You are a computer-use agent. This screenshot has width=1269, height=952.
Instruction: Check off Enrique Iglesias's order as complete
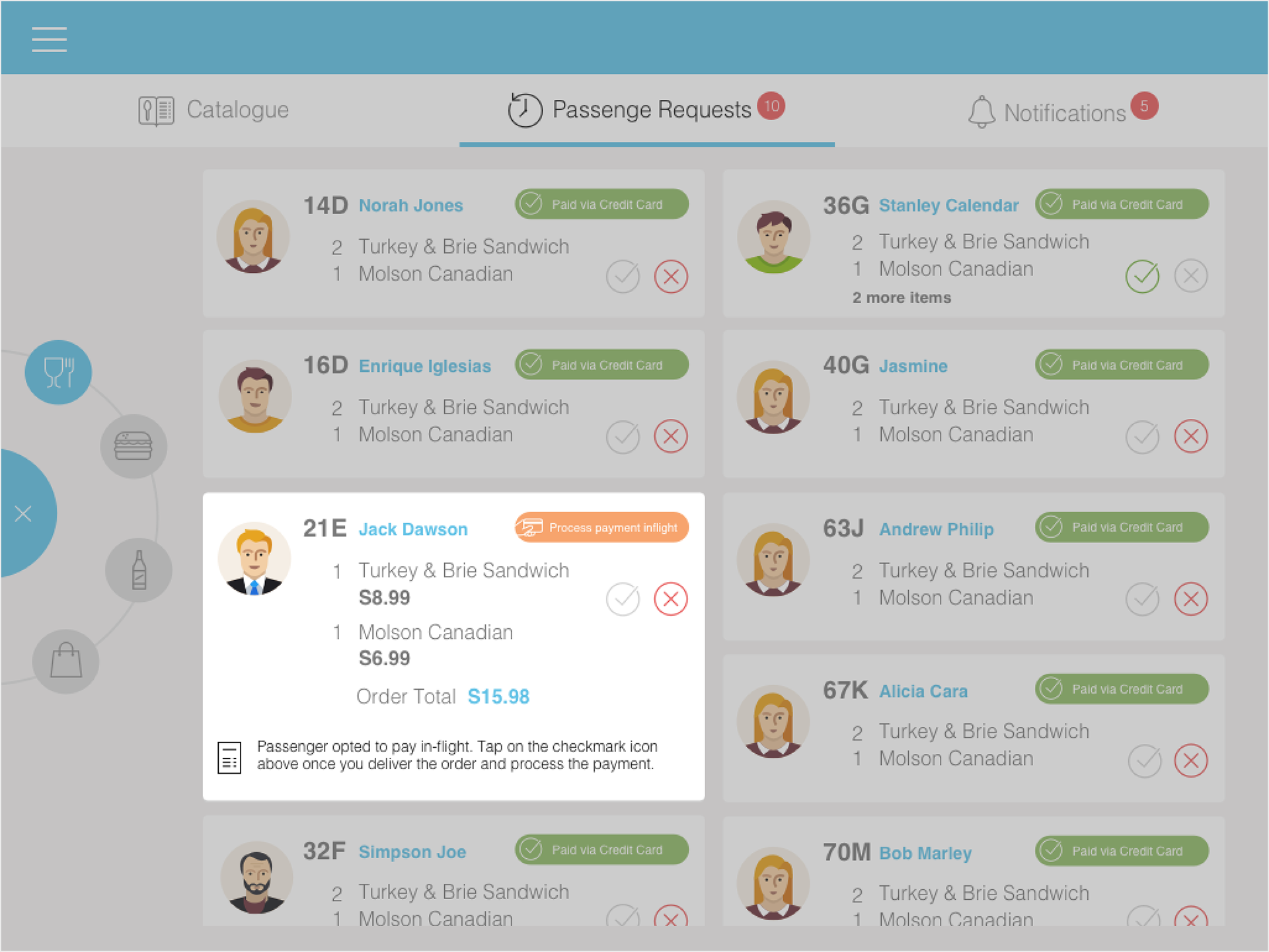[x=623, y=437]
